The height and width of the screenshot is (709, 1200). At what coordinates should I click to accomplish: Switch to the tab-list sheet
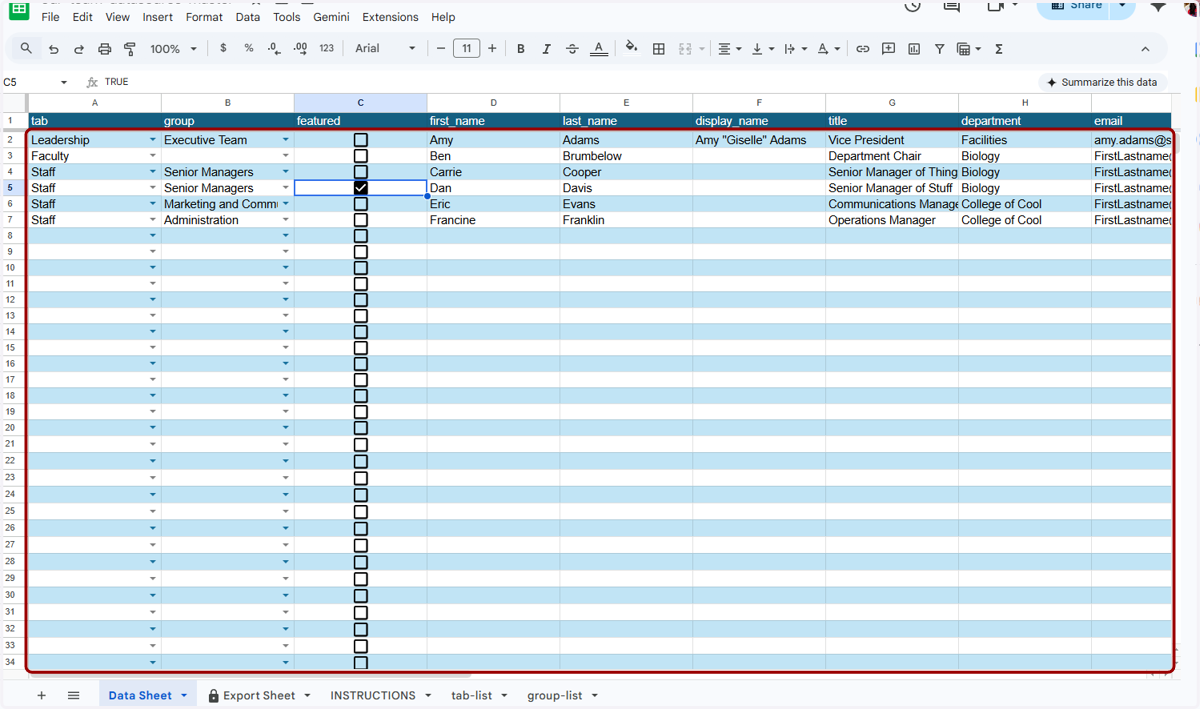pyautogui.click(x=472, y=695)
